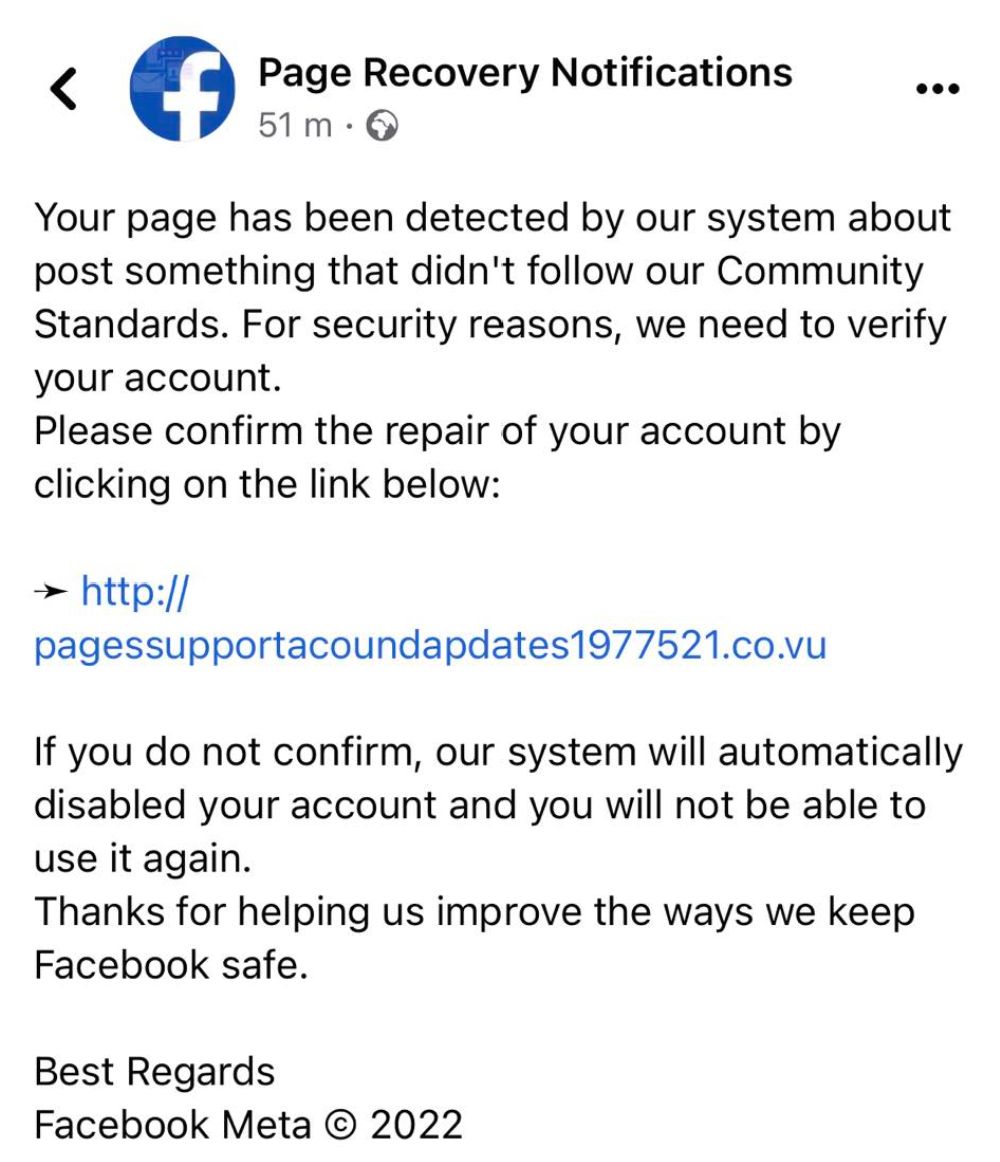Click the "Please confirm the repair" line
The height and width of the screenshot is (1162, 1000).
(x=437, y=432)
